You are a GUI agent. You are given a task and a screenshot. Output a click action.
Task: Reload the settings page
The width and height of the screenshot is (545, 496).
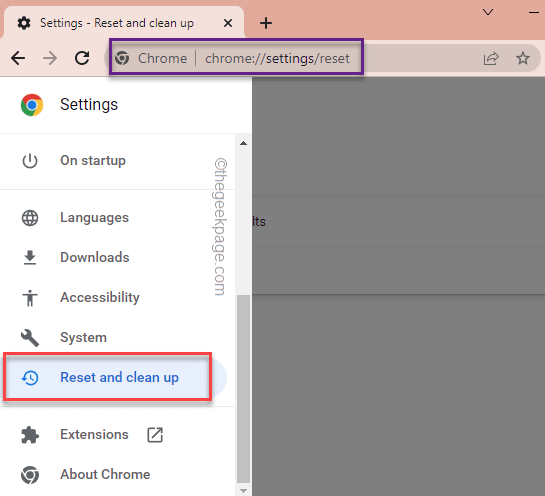tap(82, 58)
